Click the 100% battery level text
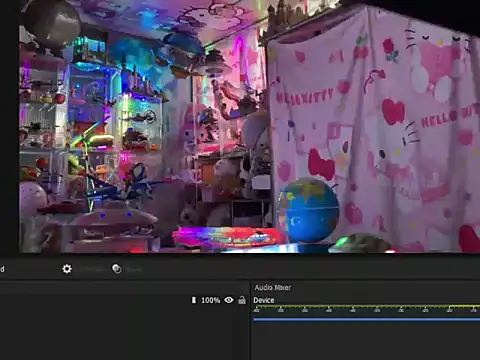The height and width of the screenshot is (360, 480). point(211,300)
